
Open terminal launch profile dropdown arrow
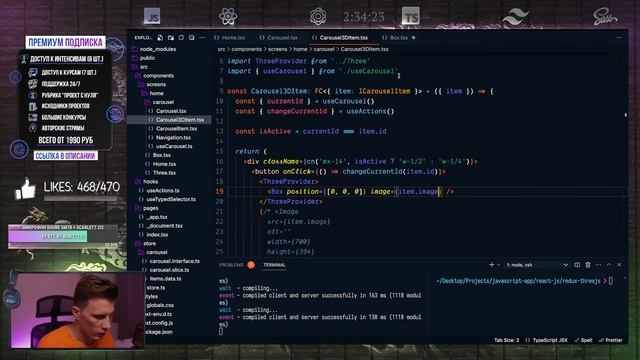498,265
